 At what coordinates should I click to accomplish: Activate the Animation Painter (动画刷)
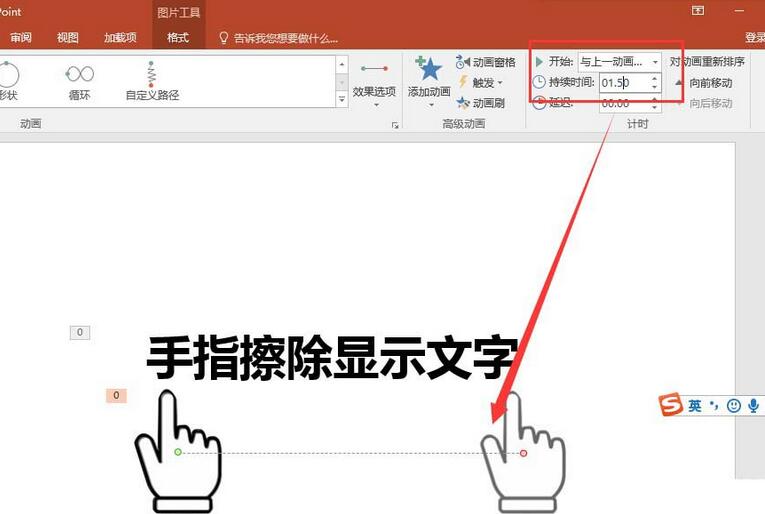[481, 103]
